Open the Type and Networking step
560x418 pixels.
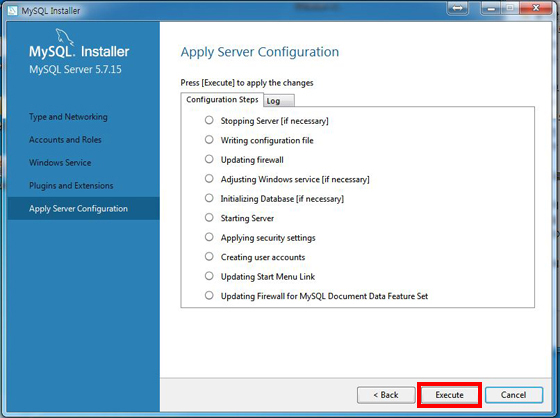pos(68,117)
